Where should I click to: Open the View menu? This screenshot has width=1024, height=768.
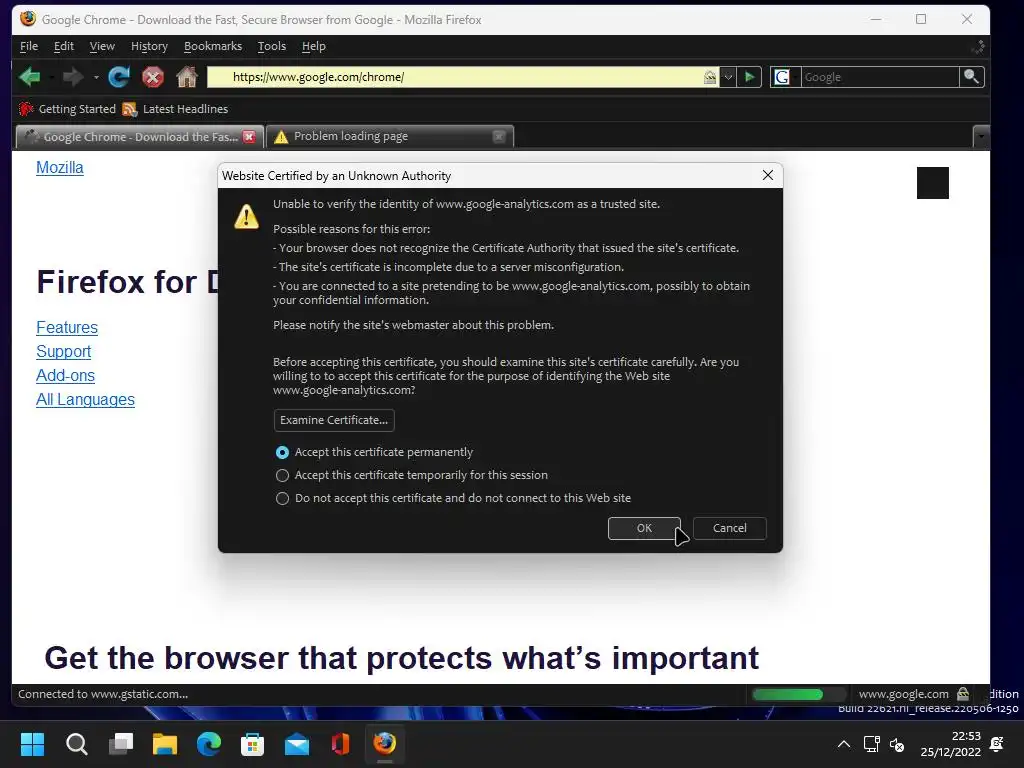coord(102,46)
